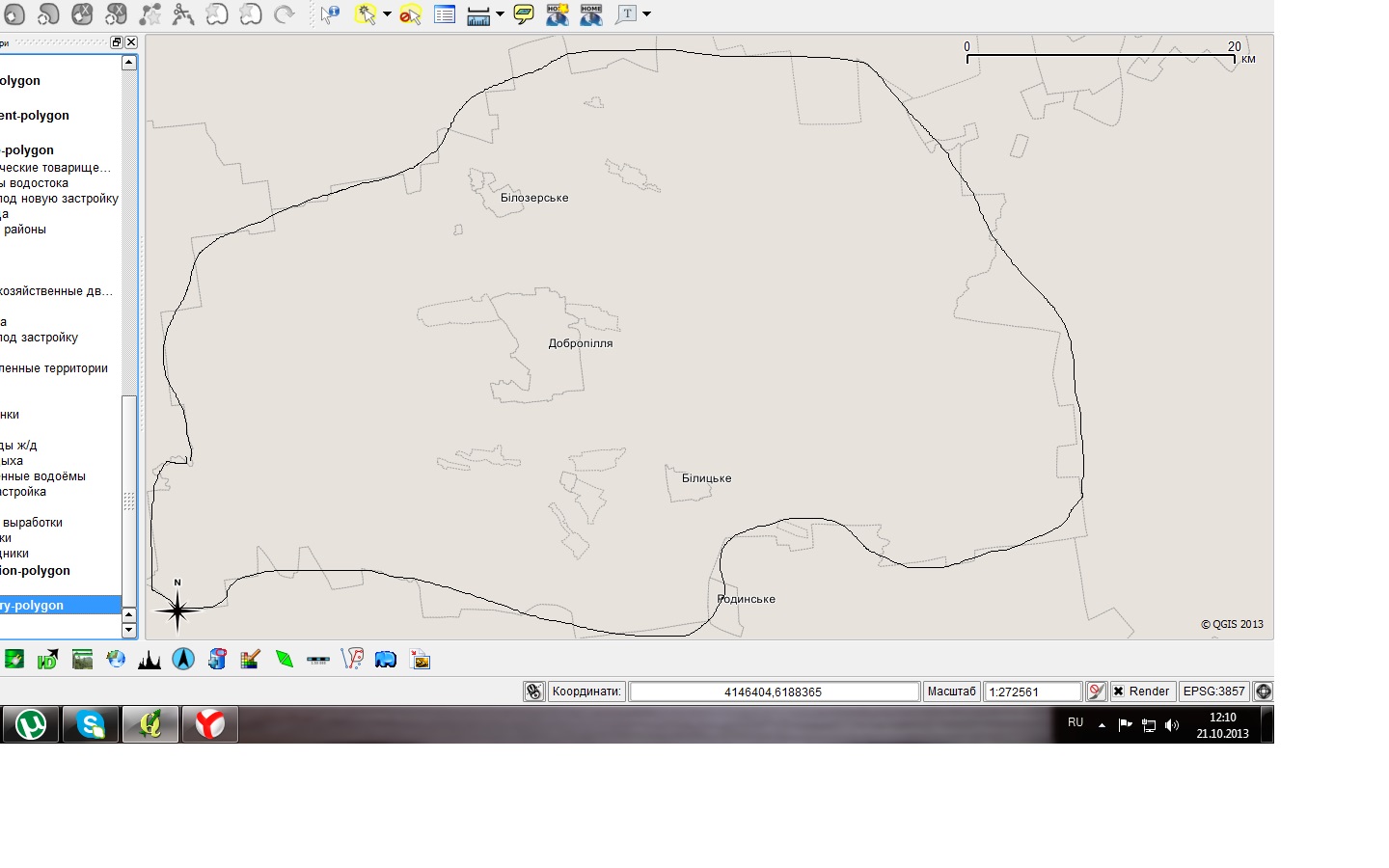Activate the Split Features scissors tool
Screen dimensions: 1389x868
183,14
